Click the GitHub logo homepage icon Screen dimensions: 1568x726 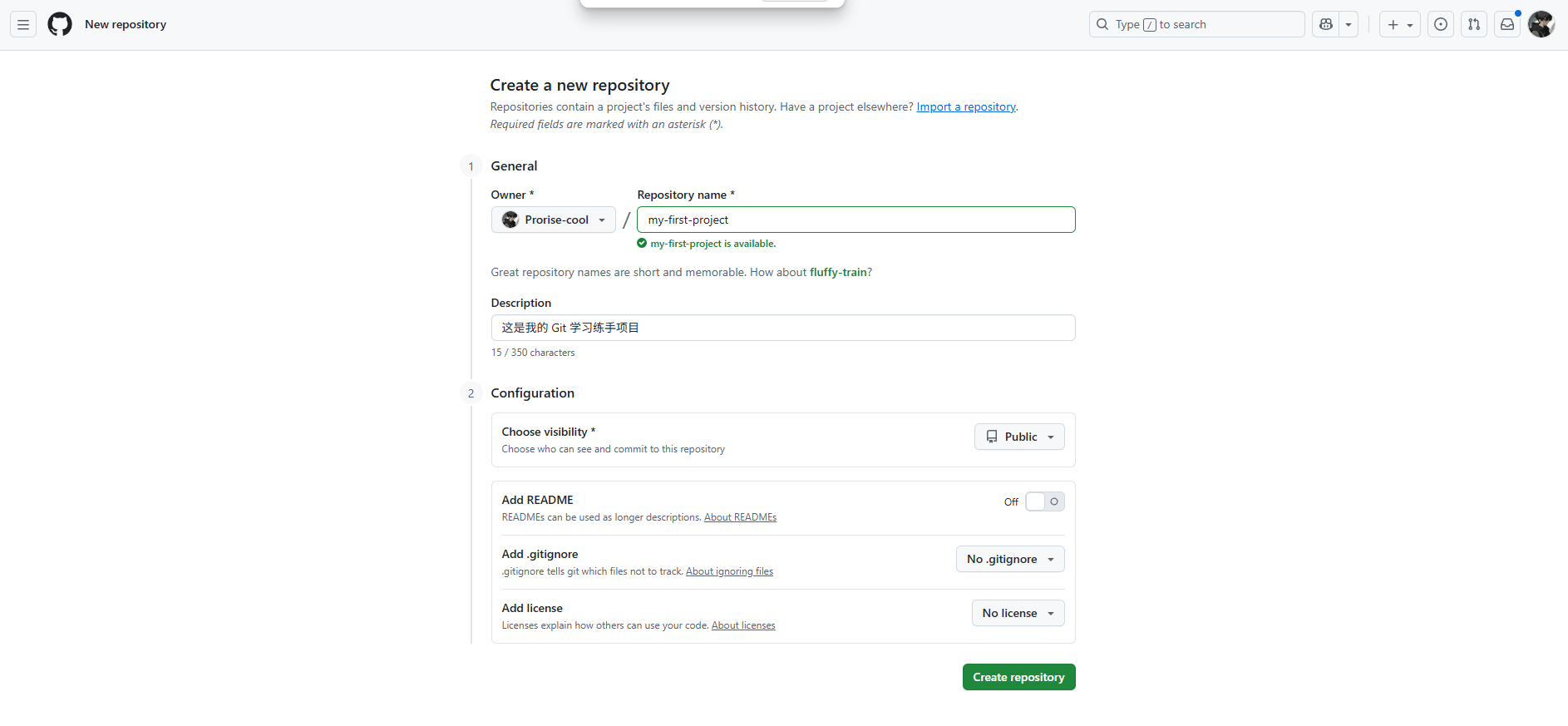[x=60, y=25]
